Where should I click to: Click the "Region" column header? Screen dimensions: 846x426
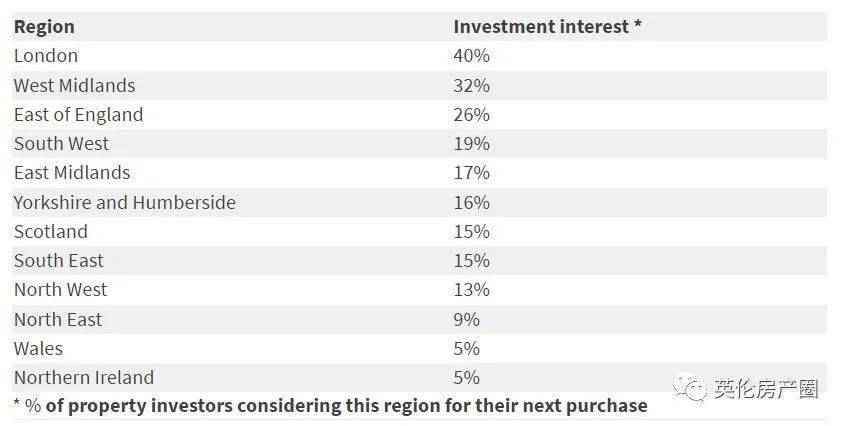tap(44, 27)
